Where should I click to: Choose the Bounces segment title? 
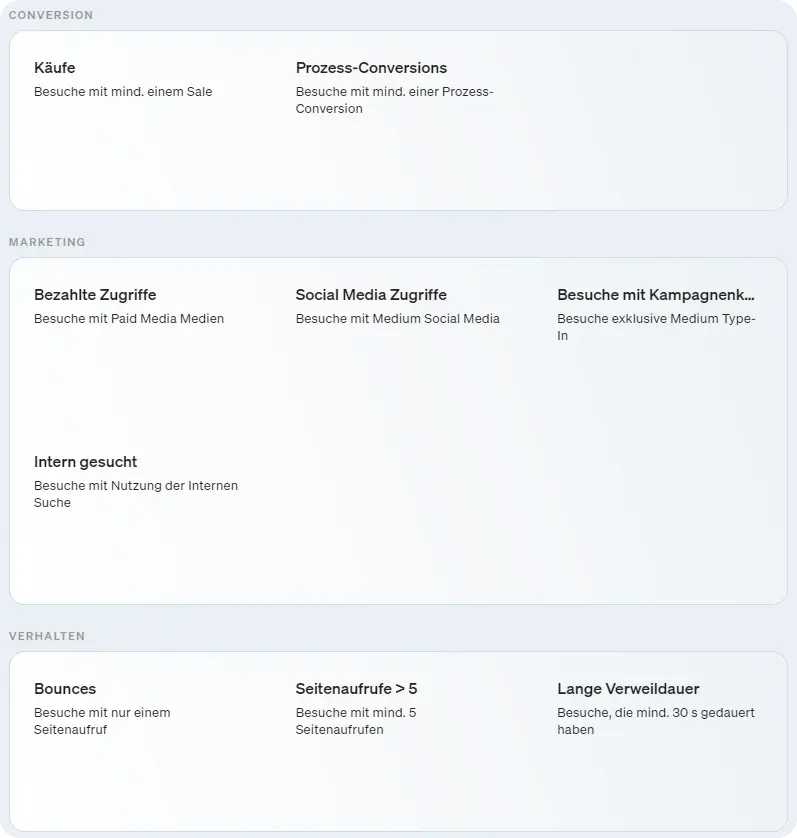click(65, 689)
